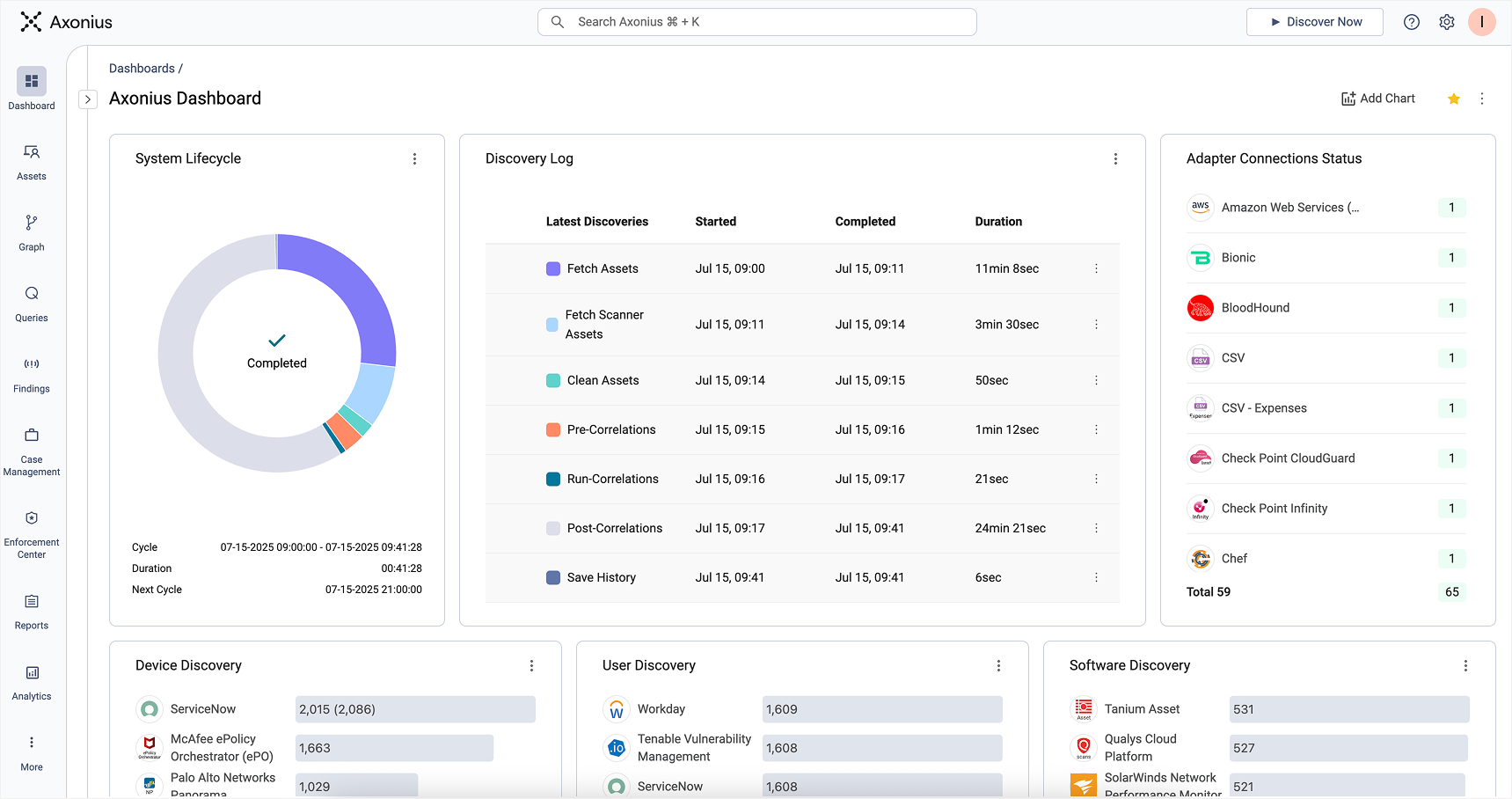Open Device Discovery chart options menu
This screenshot has width=1512, height=799.
tap(532, 666)
